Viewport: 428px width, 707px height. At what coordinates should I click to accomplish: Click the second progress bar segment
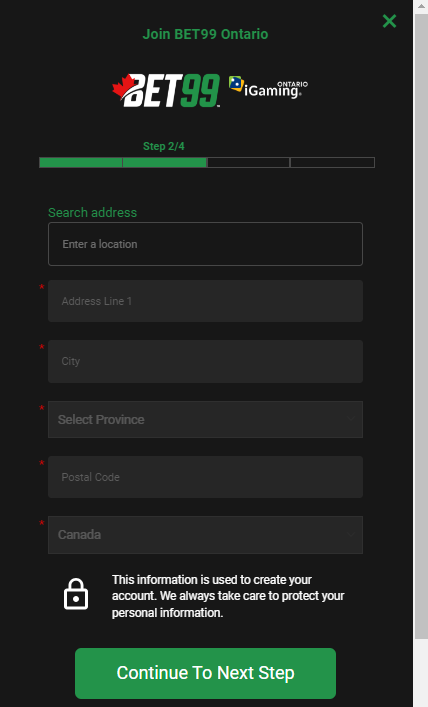pyautogui.click(x=165, y=162)
